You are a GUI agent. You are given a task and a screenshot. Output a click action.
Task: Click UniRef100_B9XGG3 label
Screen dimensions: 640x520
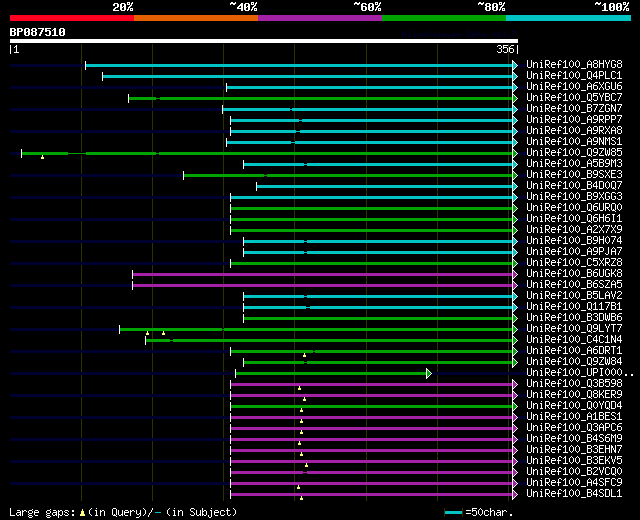click(x=574, y=197)
